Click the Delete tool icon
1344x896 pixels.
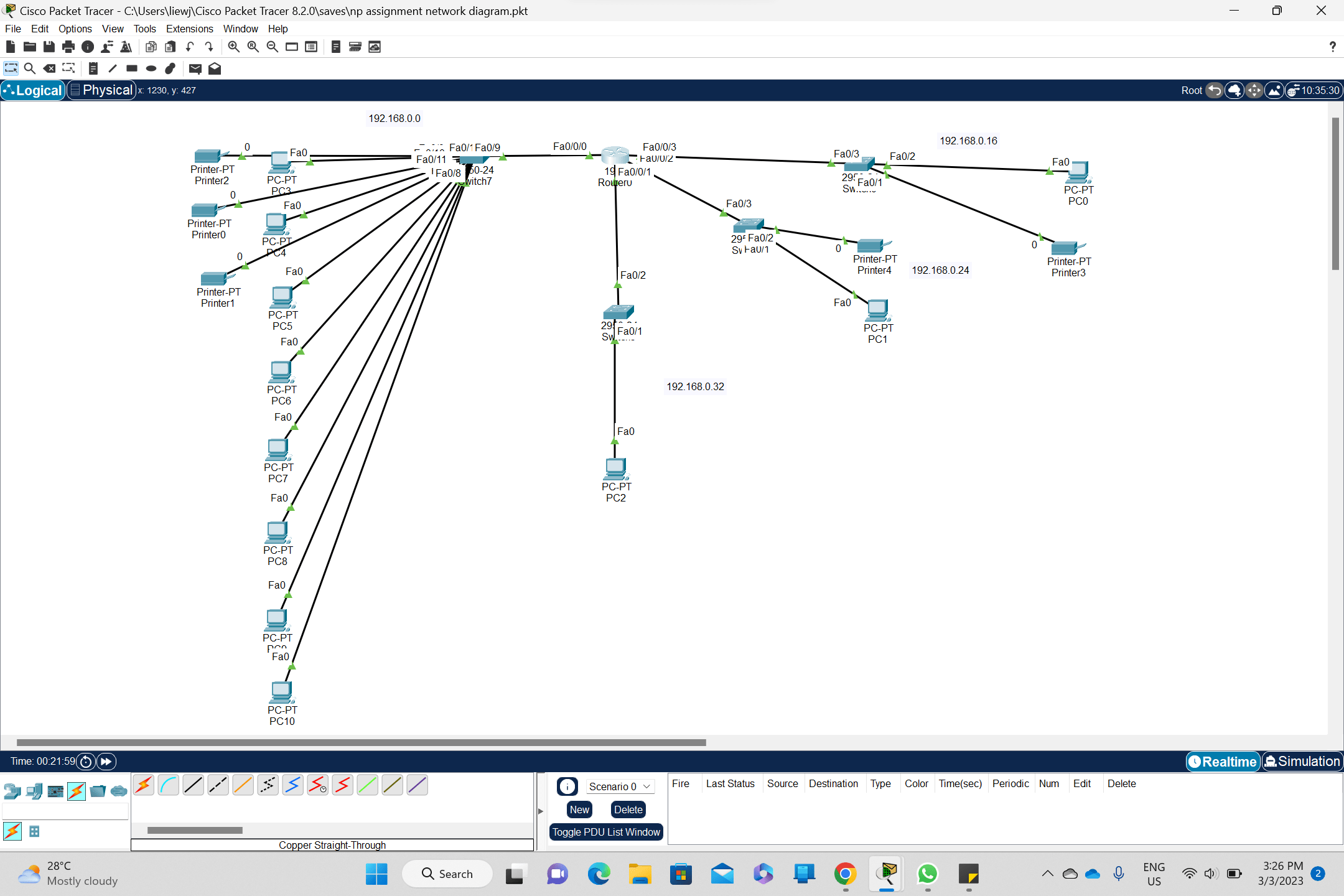tap(49, 68)
